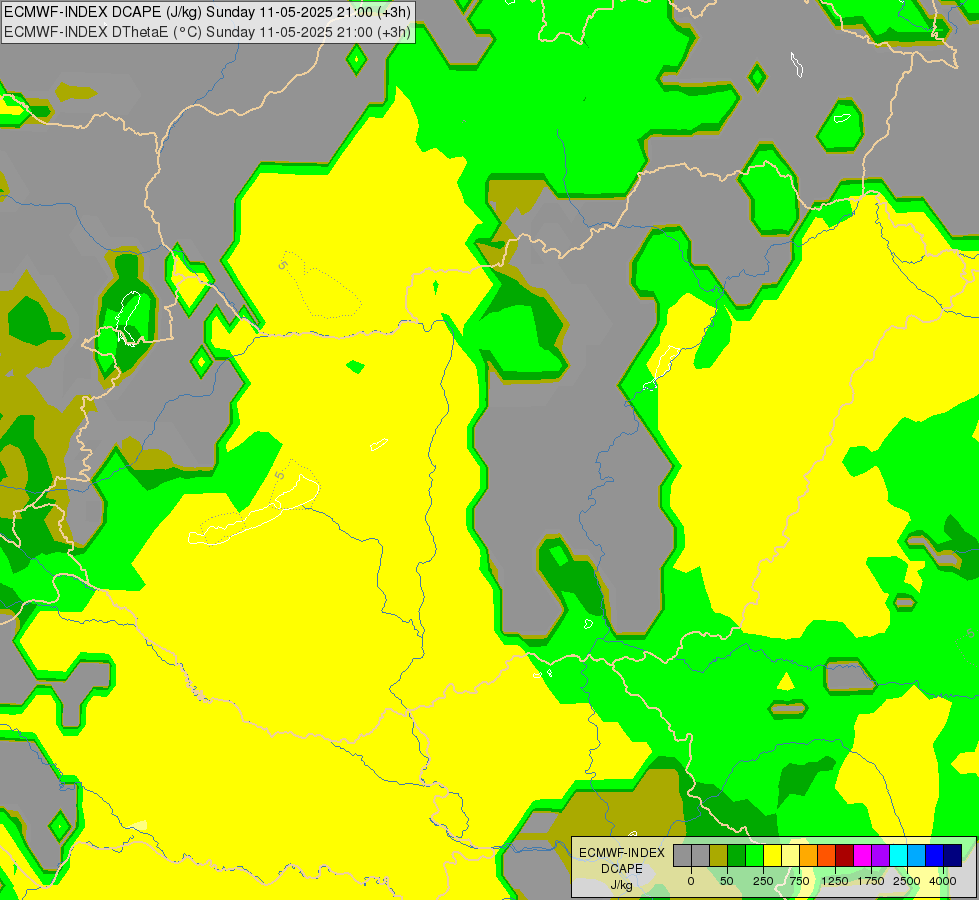Click the legend value label 50
The image size is (979, 900).
tap(727, 881)
